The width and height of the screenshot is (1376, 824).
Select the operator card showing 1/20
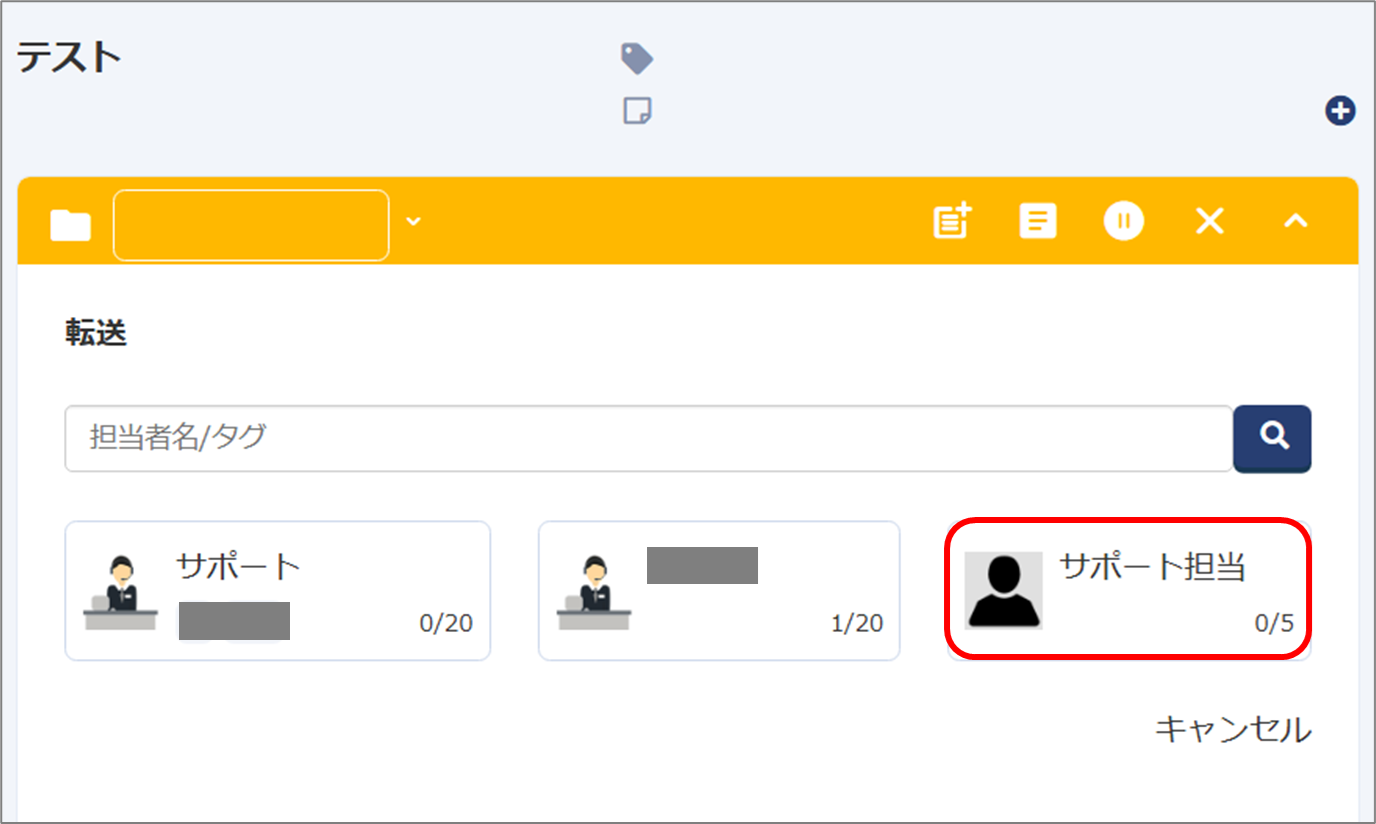(x=719, y=591)
